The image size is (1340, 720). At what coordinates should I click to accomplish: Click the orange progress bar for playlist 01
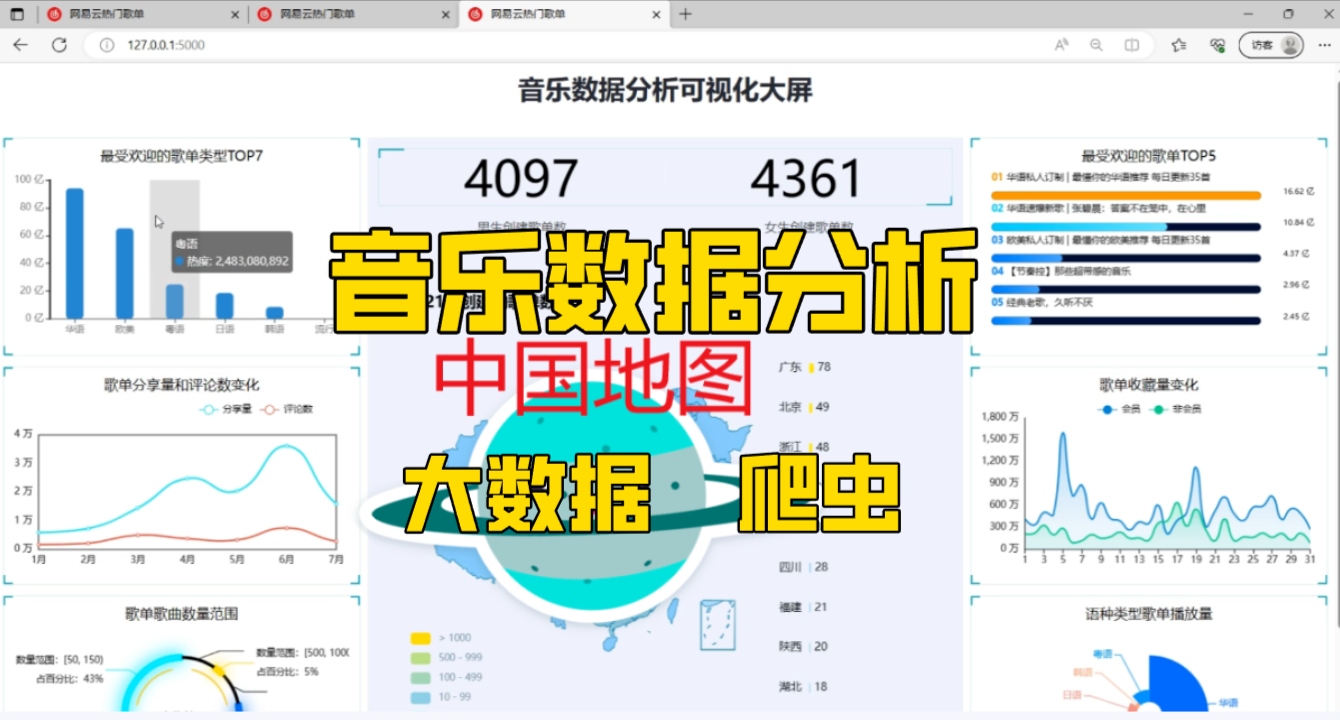tap(1126, 195)
